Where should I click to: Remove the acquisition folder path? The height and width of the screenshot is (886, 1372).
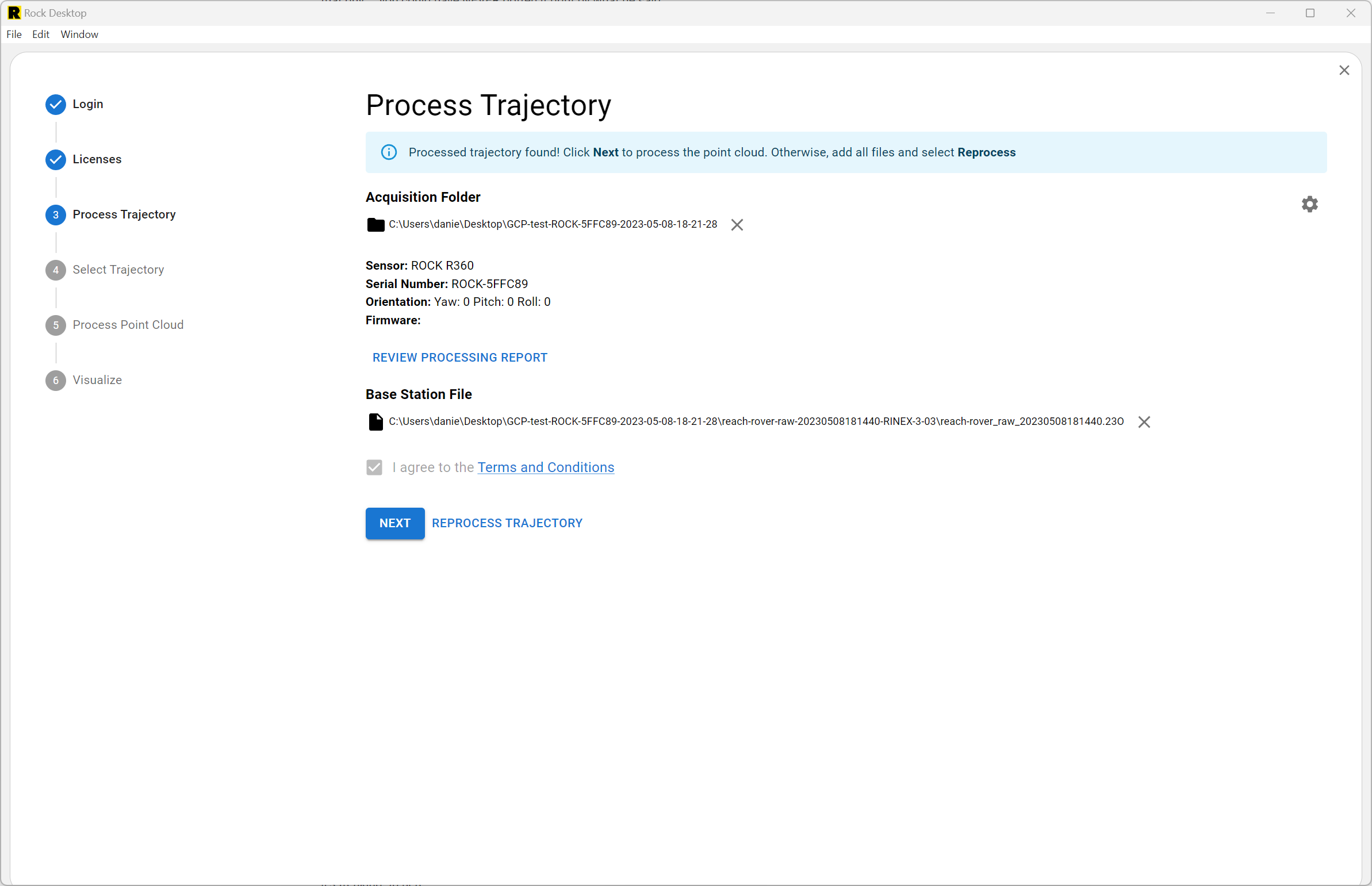(737, 224)
